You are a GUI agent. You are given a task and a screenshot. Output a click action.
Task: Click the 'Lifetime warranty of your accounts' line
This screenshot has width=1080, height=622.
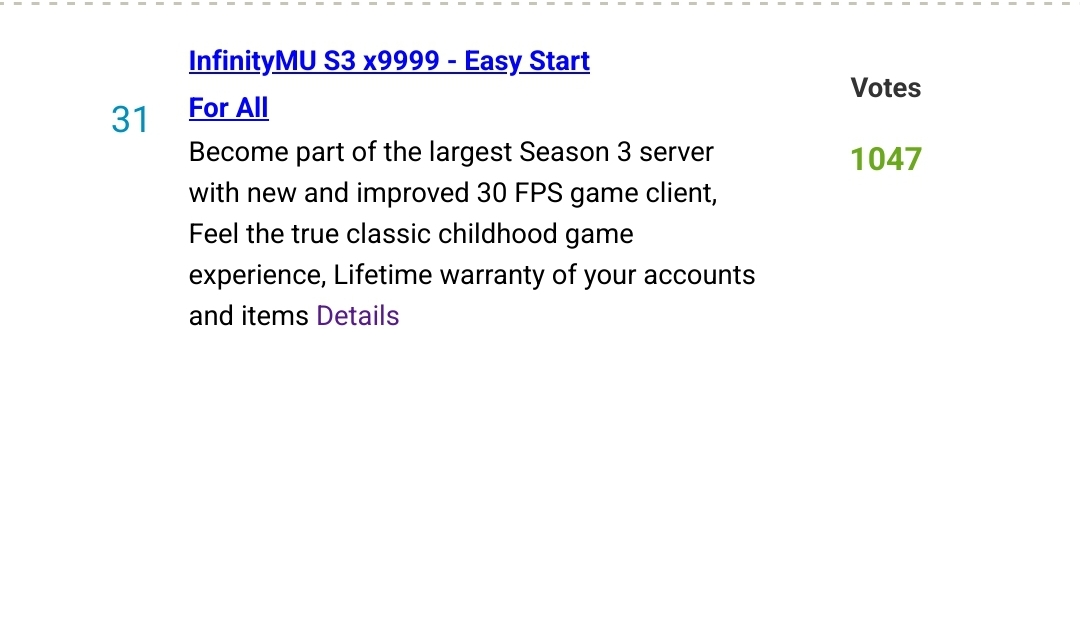[x=472, y=275]
